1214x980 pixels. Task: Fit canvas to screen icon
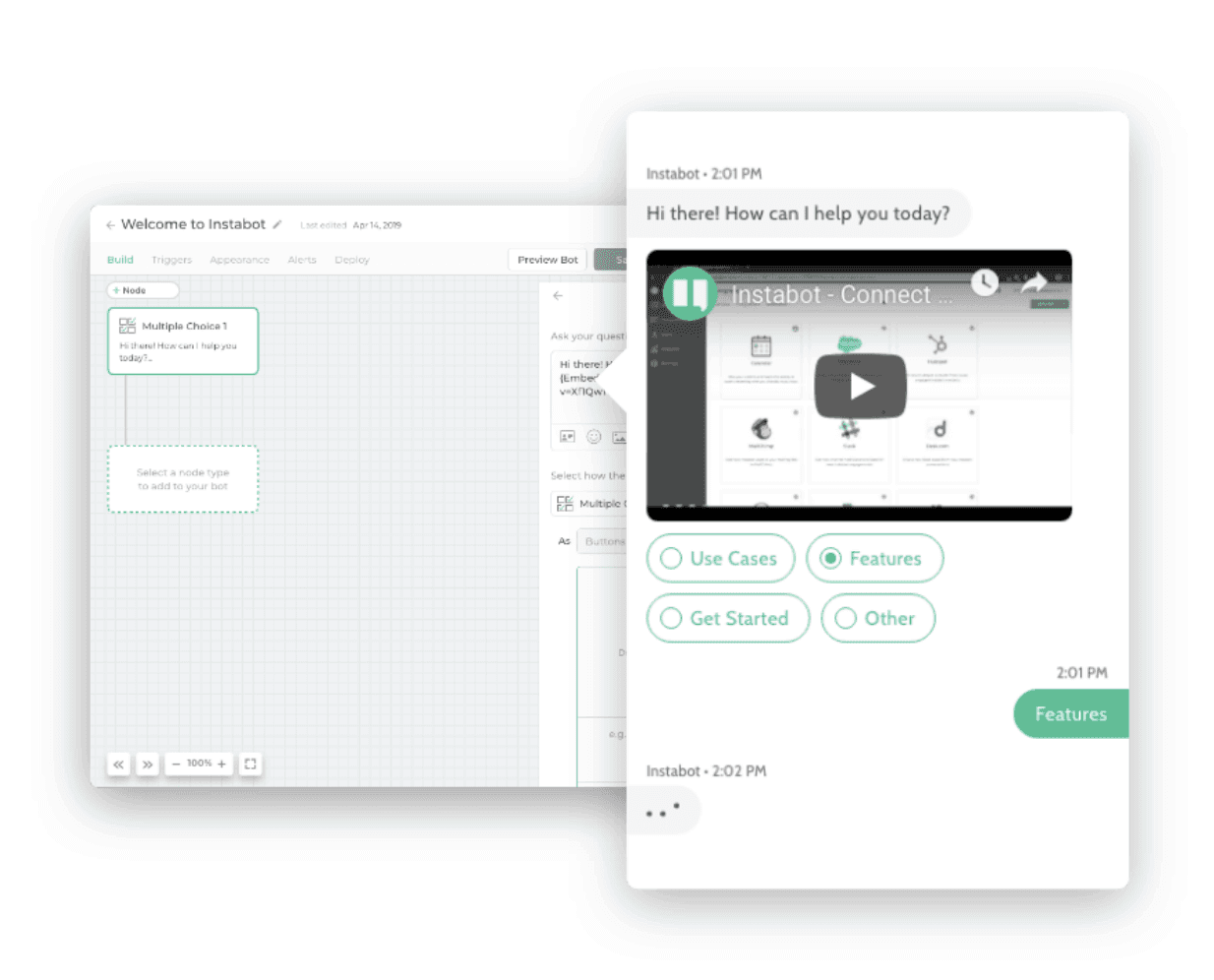coord(250,764)
